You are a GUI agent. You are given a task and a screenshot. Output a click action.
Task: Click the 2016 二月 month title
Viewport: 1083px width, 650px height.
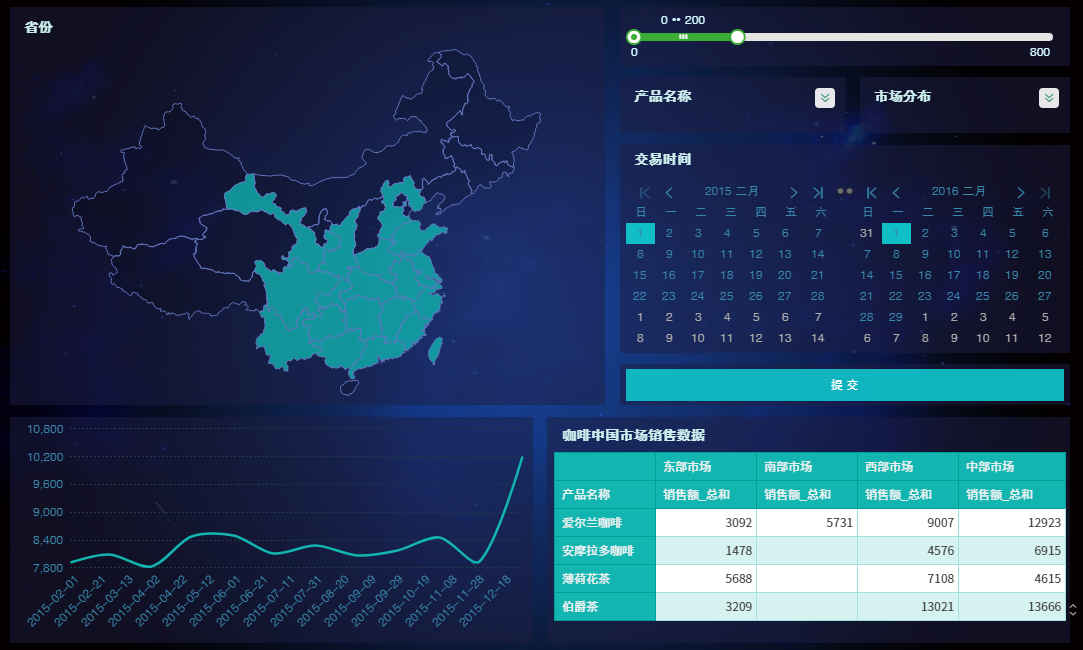pyautogui.click(x=958, y=191)
